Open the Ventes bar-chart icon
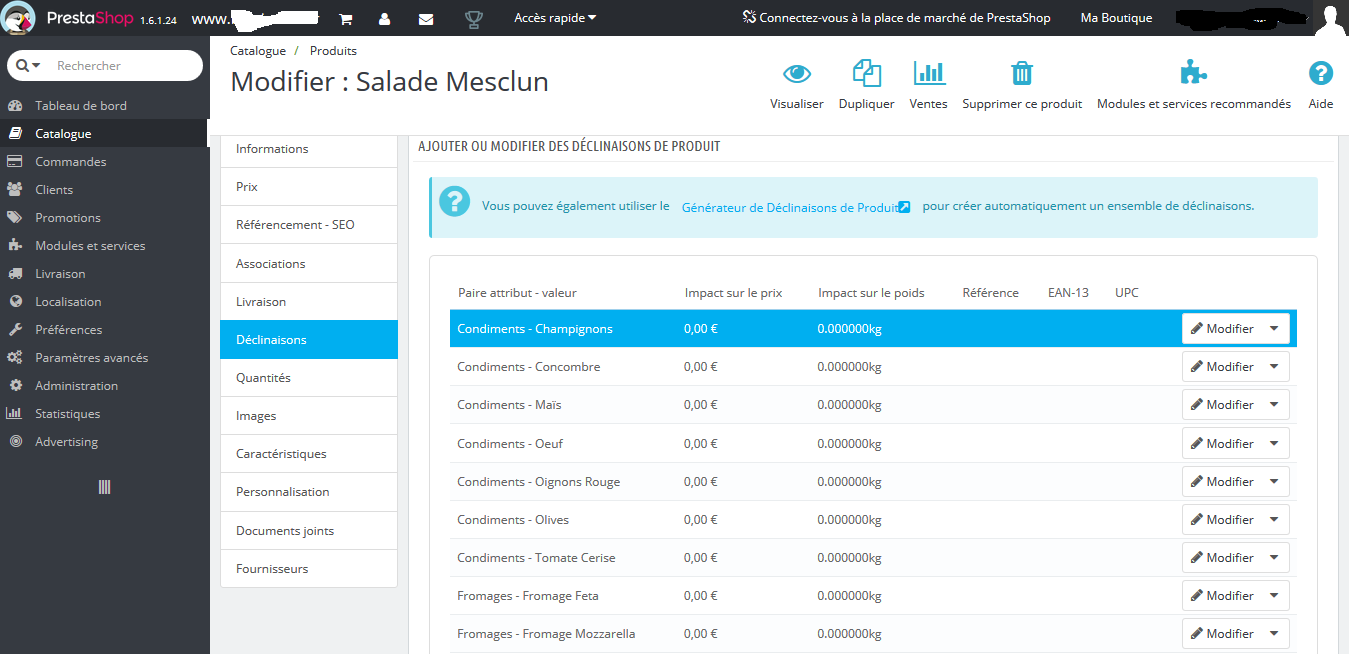 coord(929,73)
